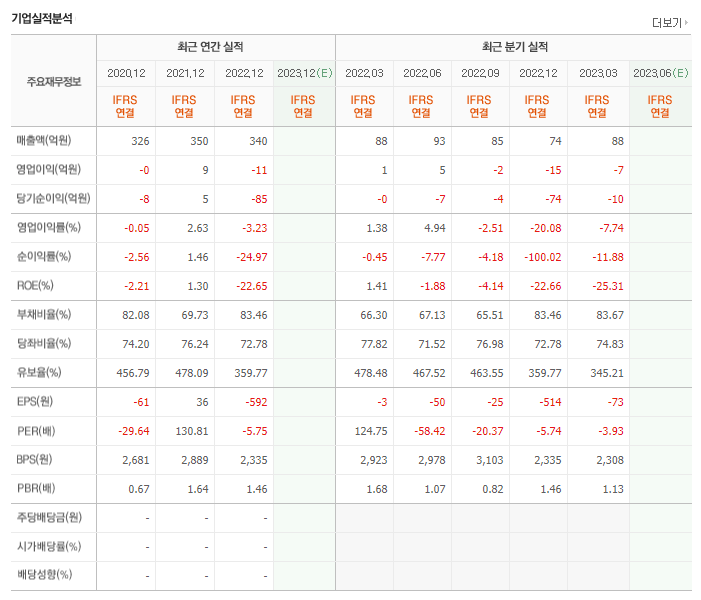701x600 pixels.
Task: Click the 2023.03 column header
Action: pyautogui.click(x=598, y=73)
